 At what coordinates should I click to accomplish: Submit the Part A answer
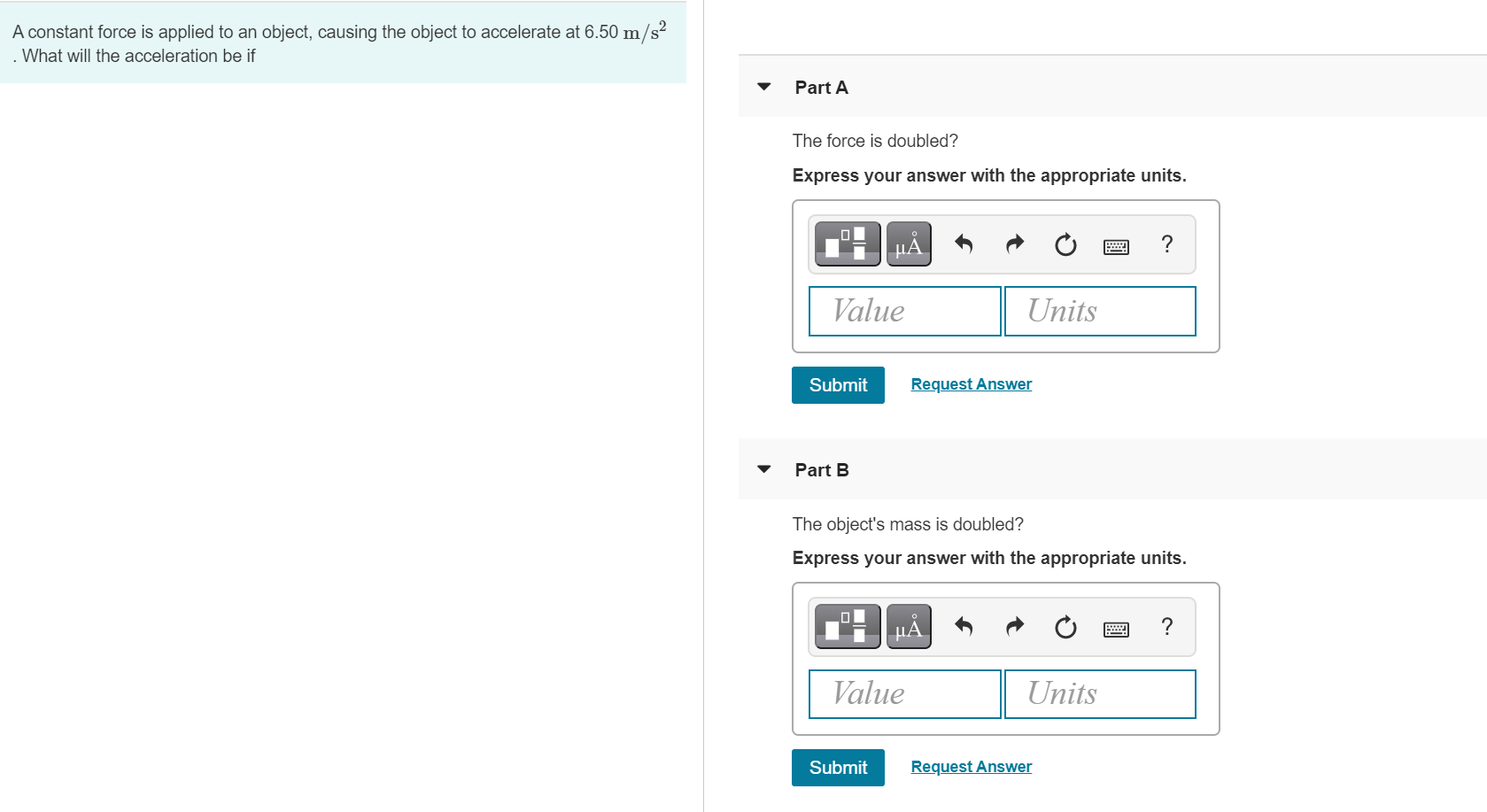(x=837, y=385)
